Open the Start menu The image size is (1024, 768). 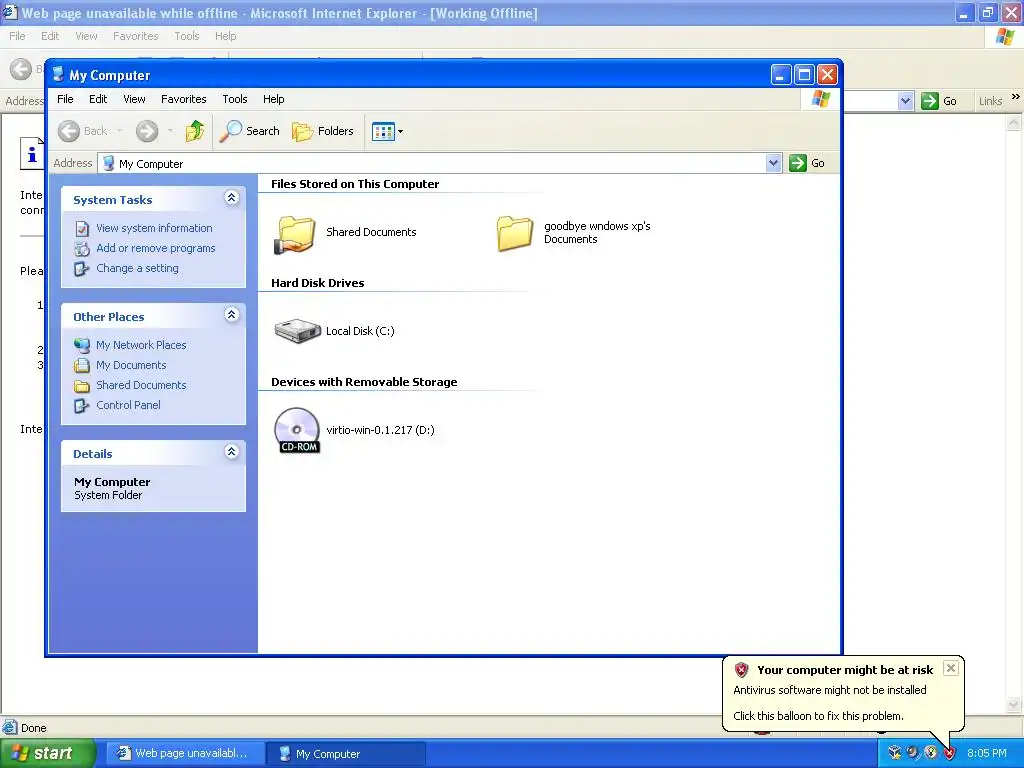coord(47,754)
